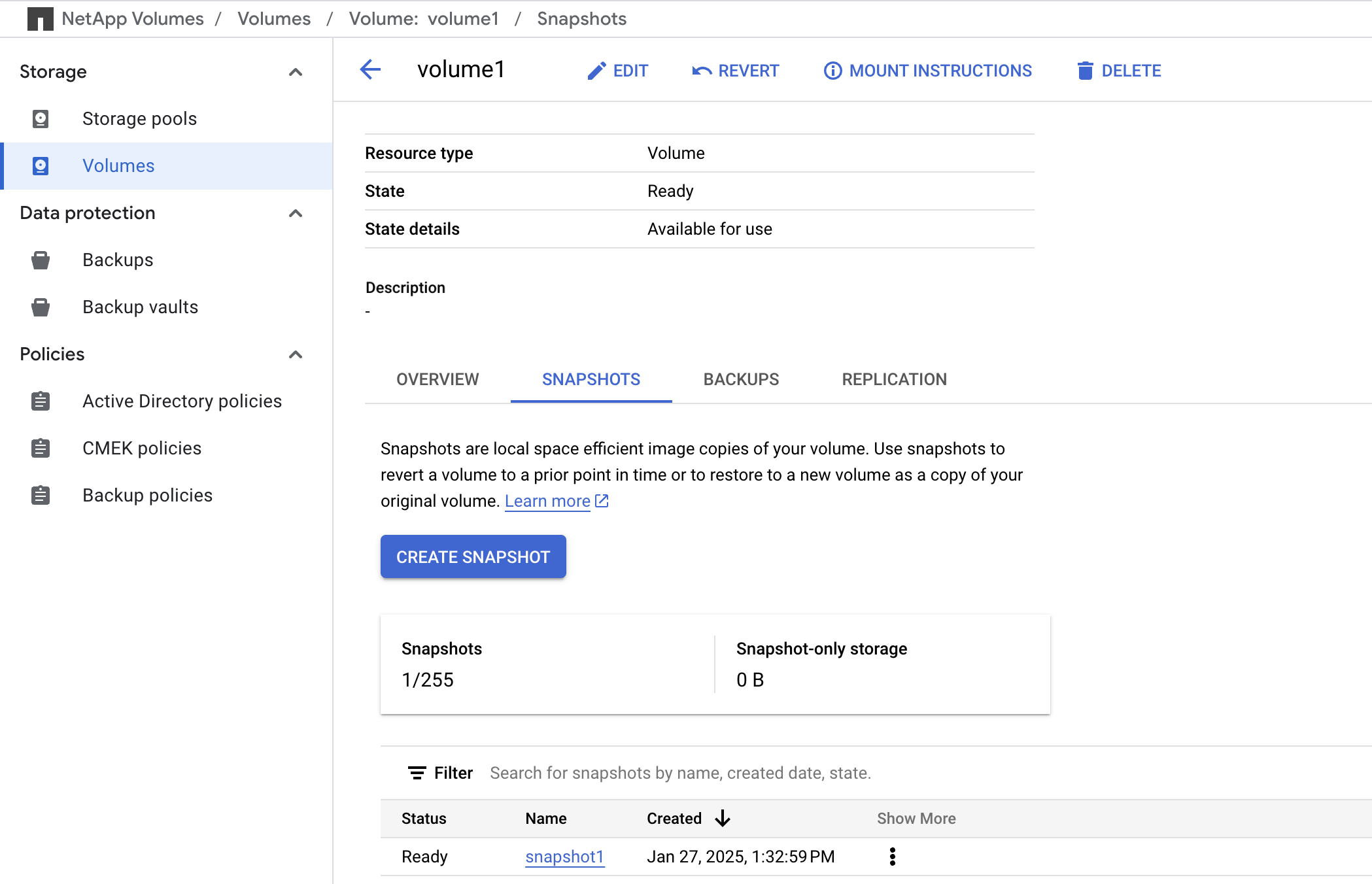Image resolution: width=1372 pixels, height=884 pixels.
Task: Click the Backups bucket icon
Action: (41, 260)
